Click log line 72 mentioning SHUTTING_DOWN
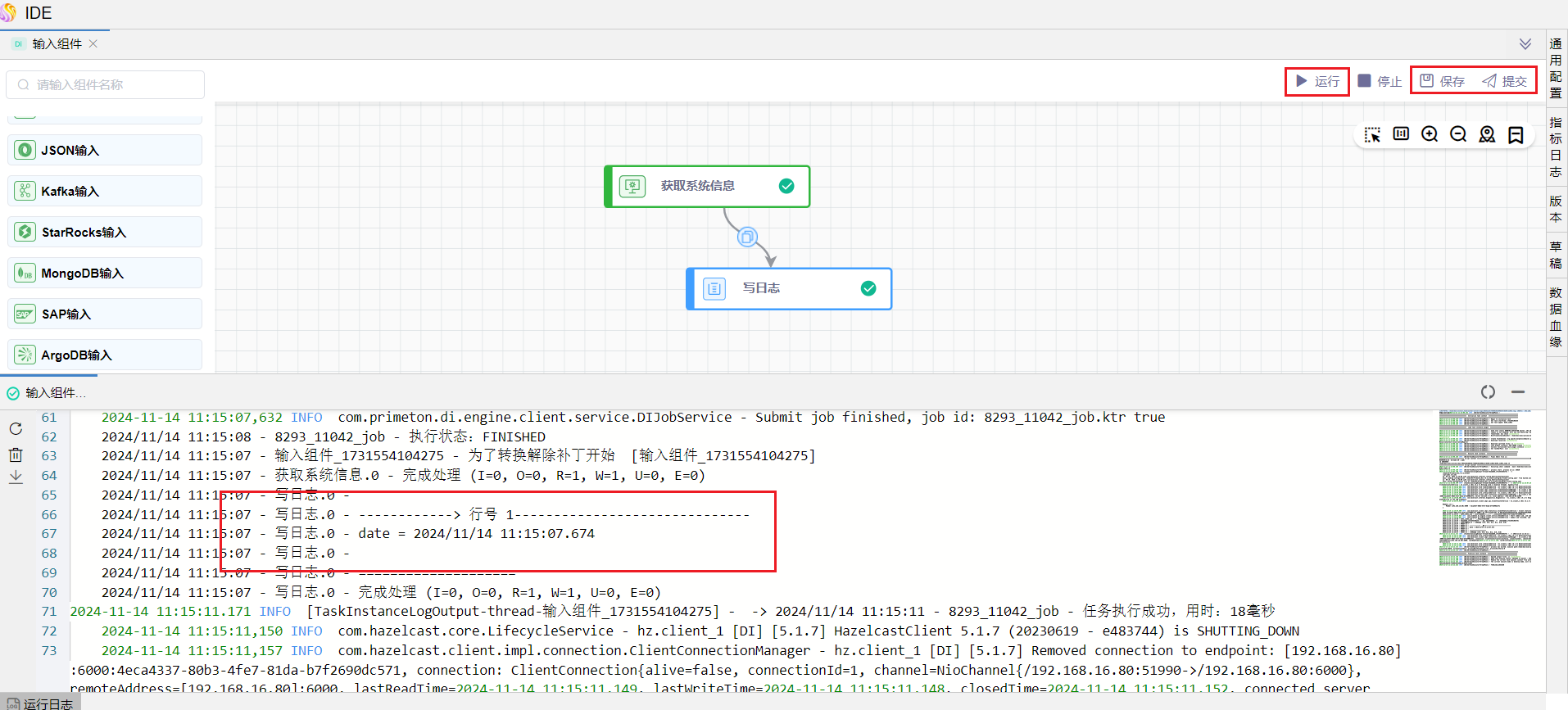Screen dimensions: 1568x710 tap(700, 631)
